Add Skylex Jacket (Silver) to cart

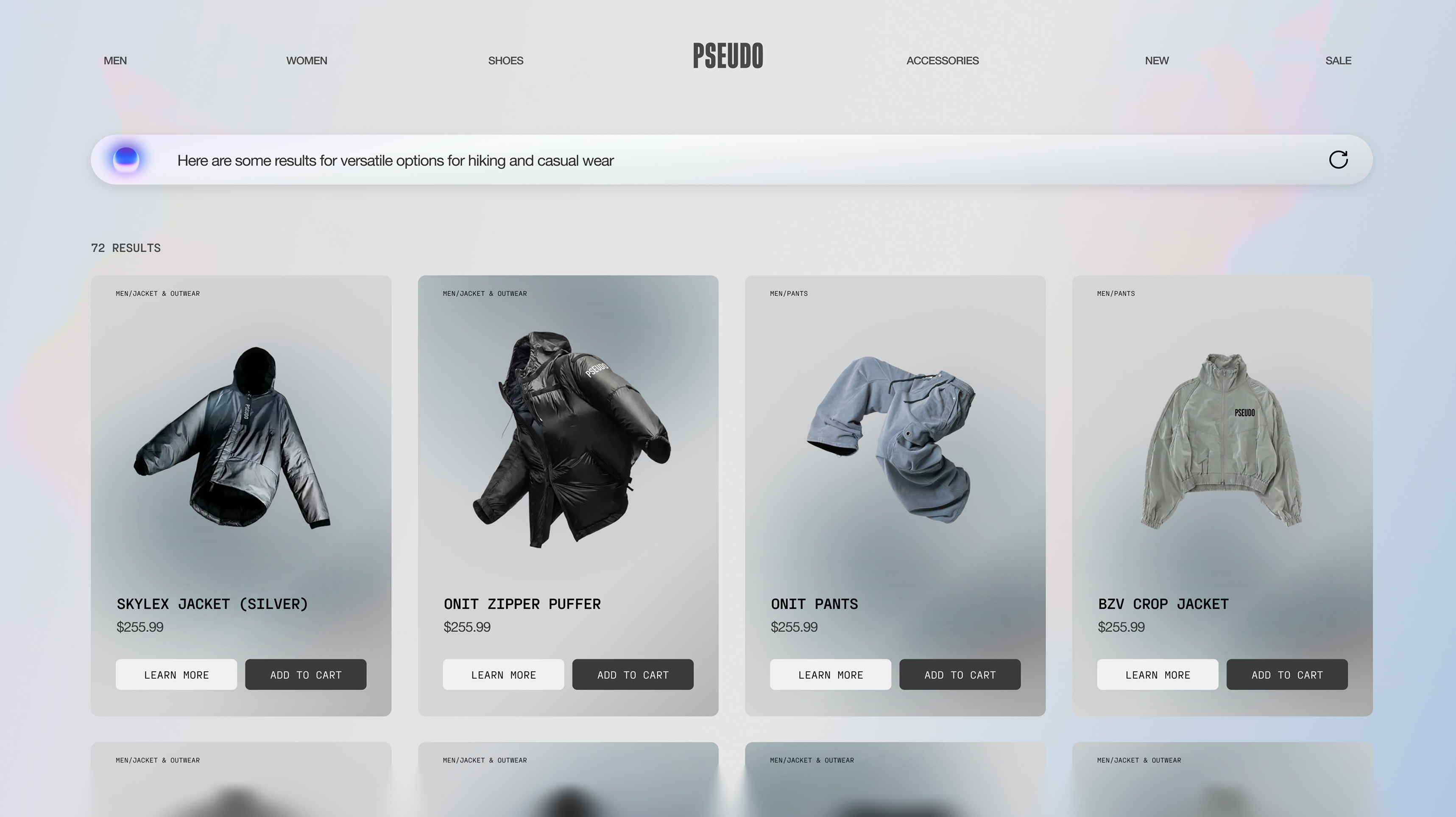point(306,674)
